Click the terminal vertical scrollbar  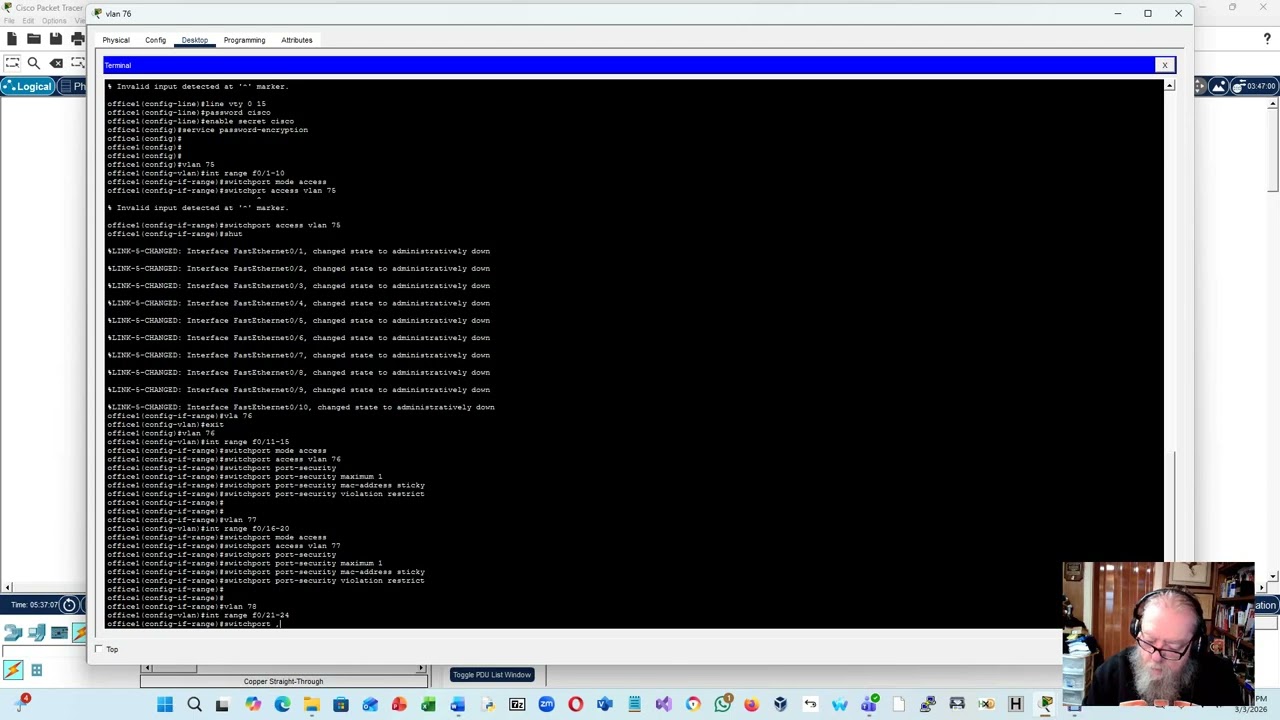coord(1169,320)
